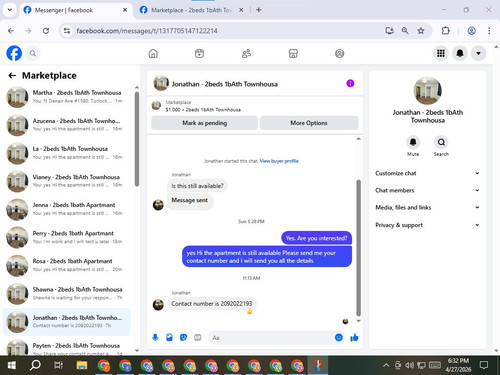Click the chat list vertical scrollbar
500x375 pixels.
pos(137,139)
